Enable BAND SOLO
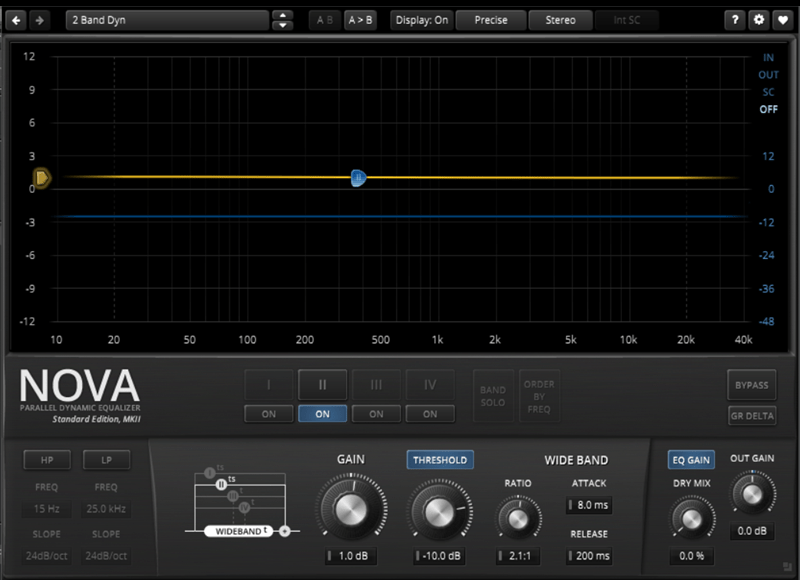The width and height of the screenshot is (800, 580). (493, 396)
